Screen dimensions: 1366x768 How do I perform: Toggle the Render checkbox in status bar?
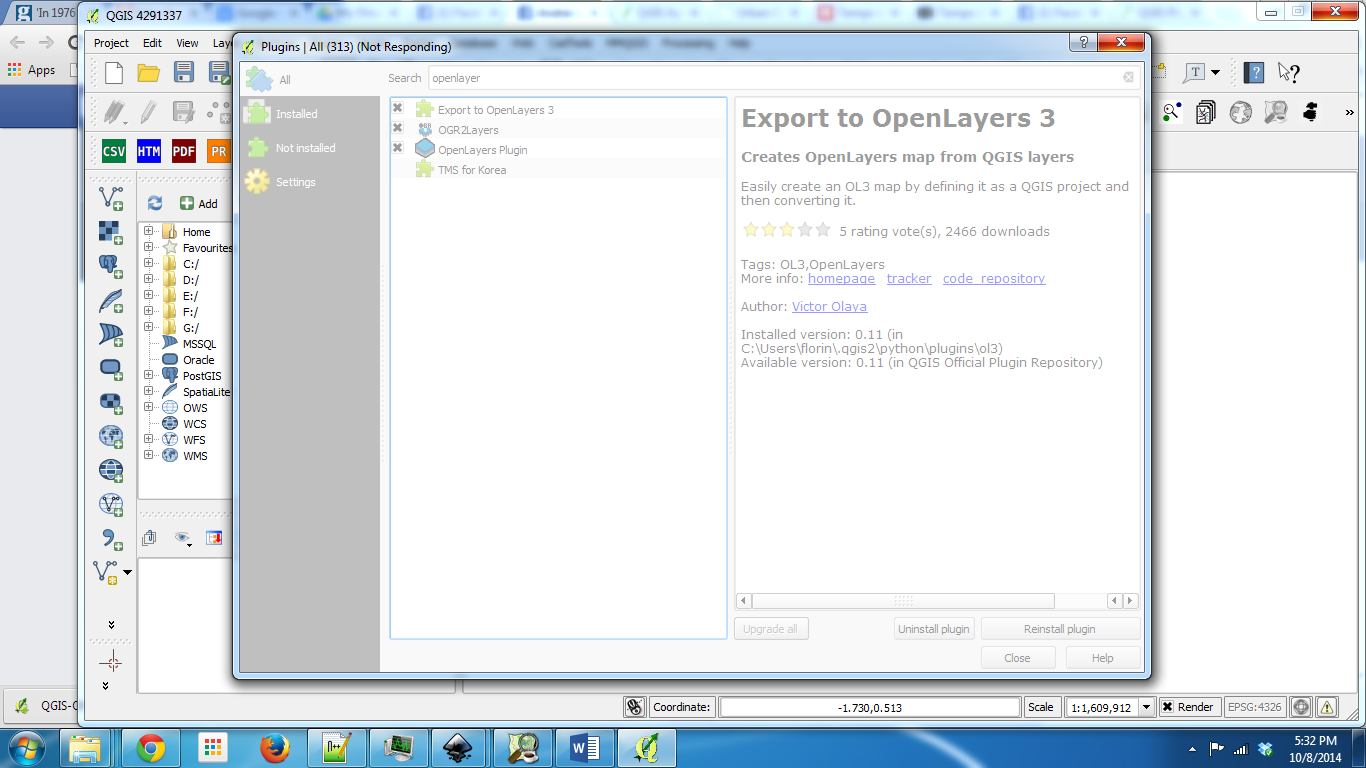click(1167, 707)
